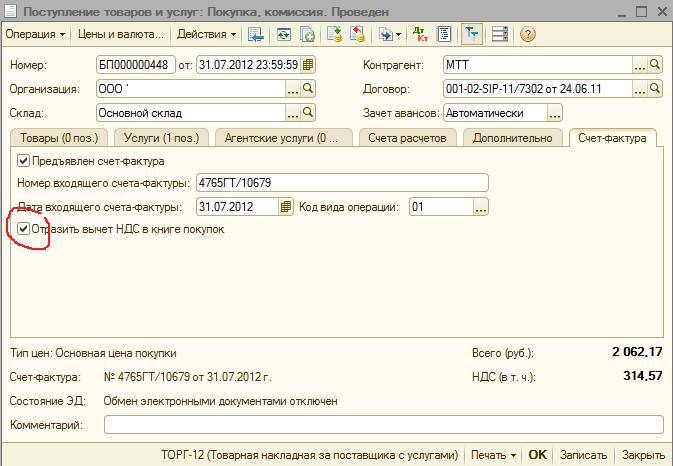Click magnifier icon beside Контрагент field

[655, 65]
